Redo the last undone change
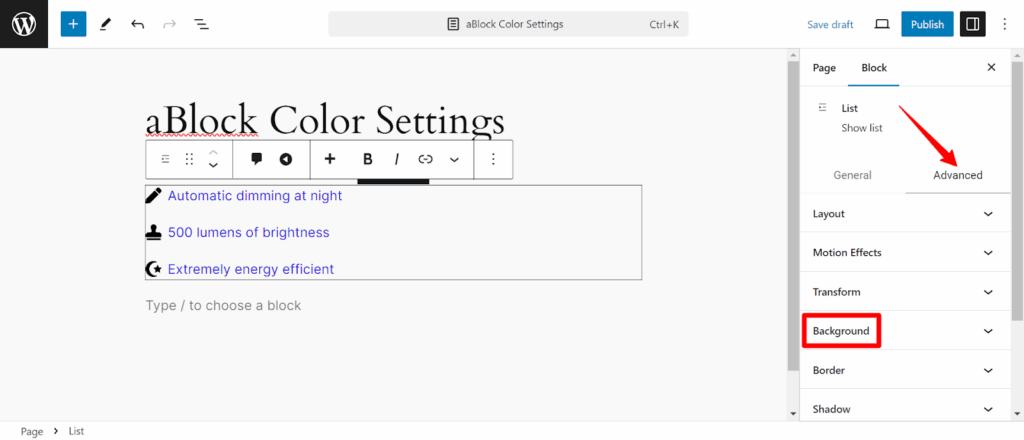1024x440 pixels. [x=169, y=24]
